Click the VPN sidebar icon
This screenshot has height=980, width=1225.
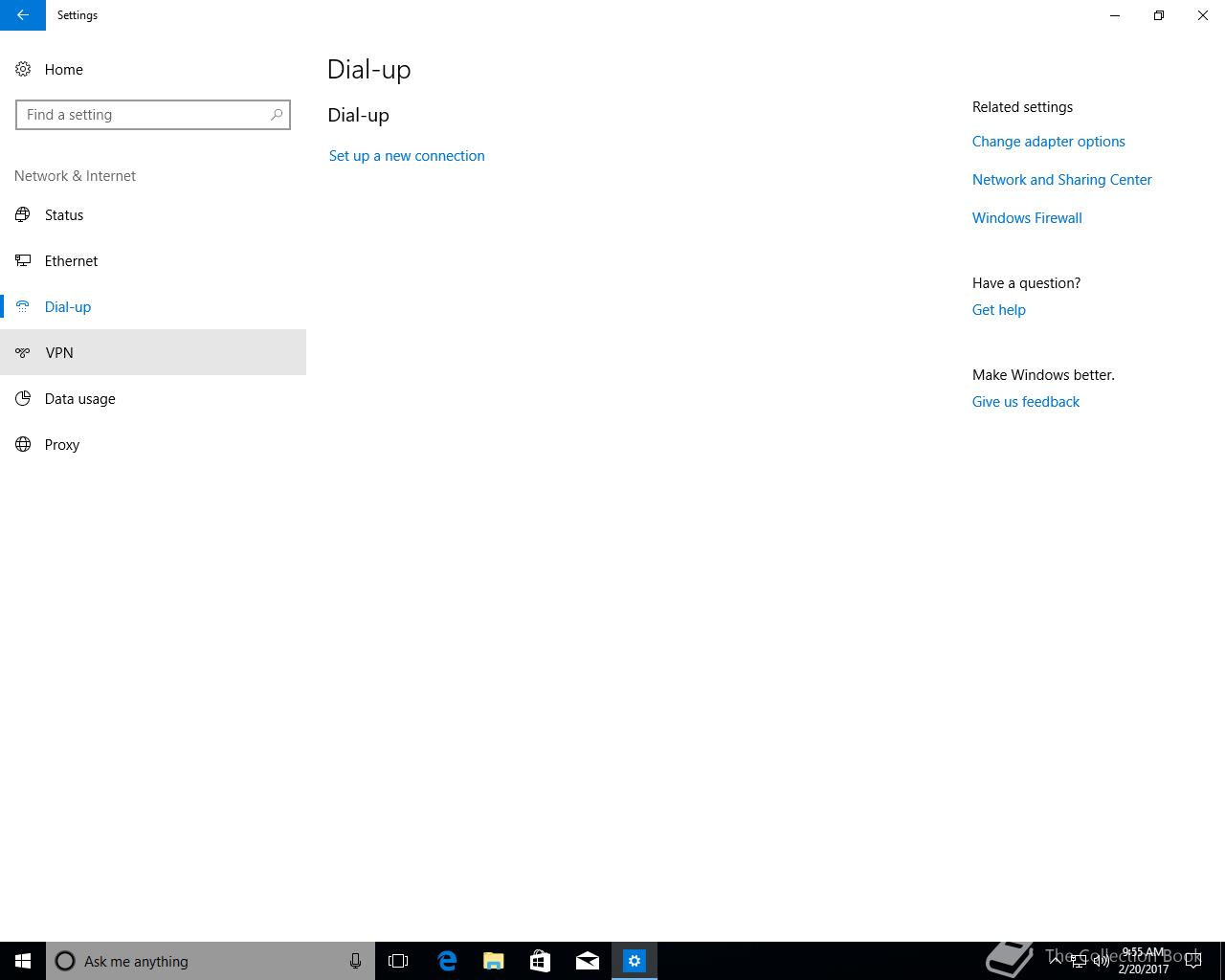tap(23, 353)
